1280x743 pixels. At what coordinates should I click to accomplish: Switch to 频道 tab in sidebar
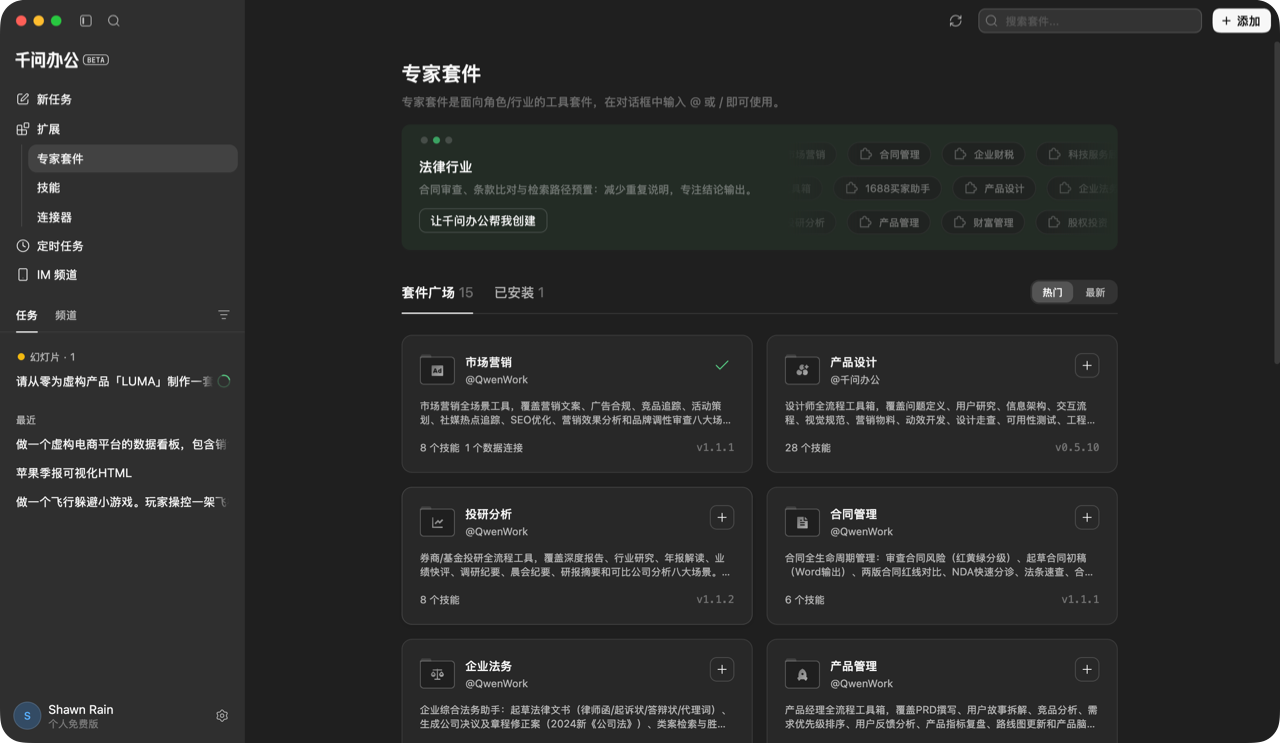click(66, 315)
